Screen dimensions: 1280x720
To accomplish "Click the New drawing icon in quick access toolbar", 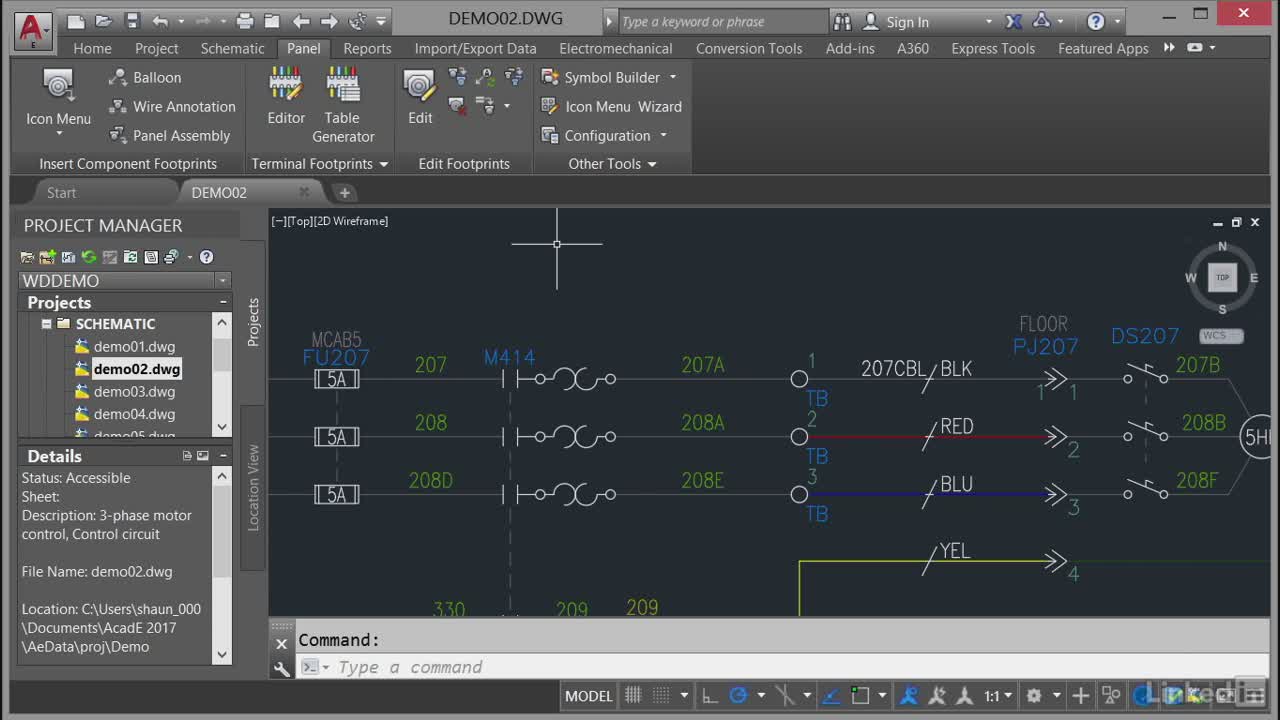I will [x=76, y=21].
